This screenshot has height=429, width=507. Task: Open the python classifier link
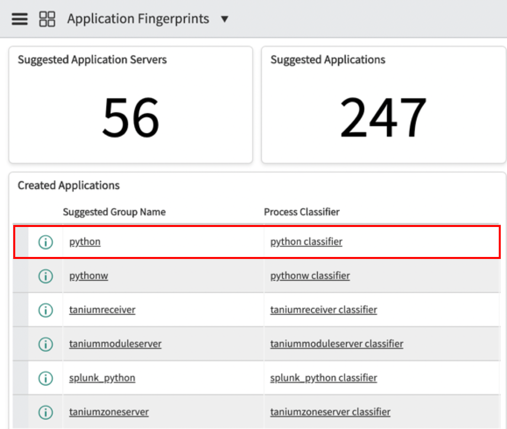click(306, 242)
